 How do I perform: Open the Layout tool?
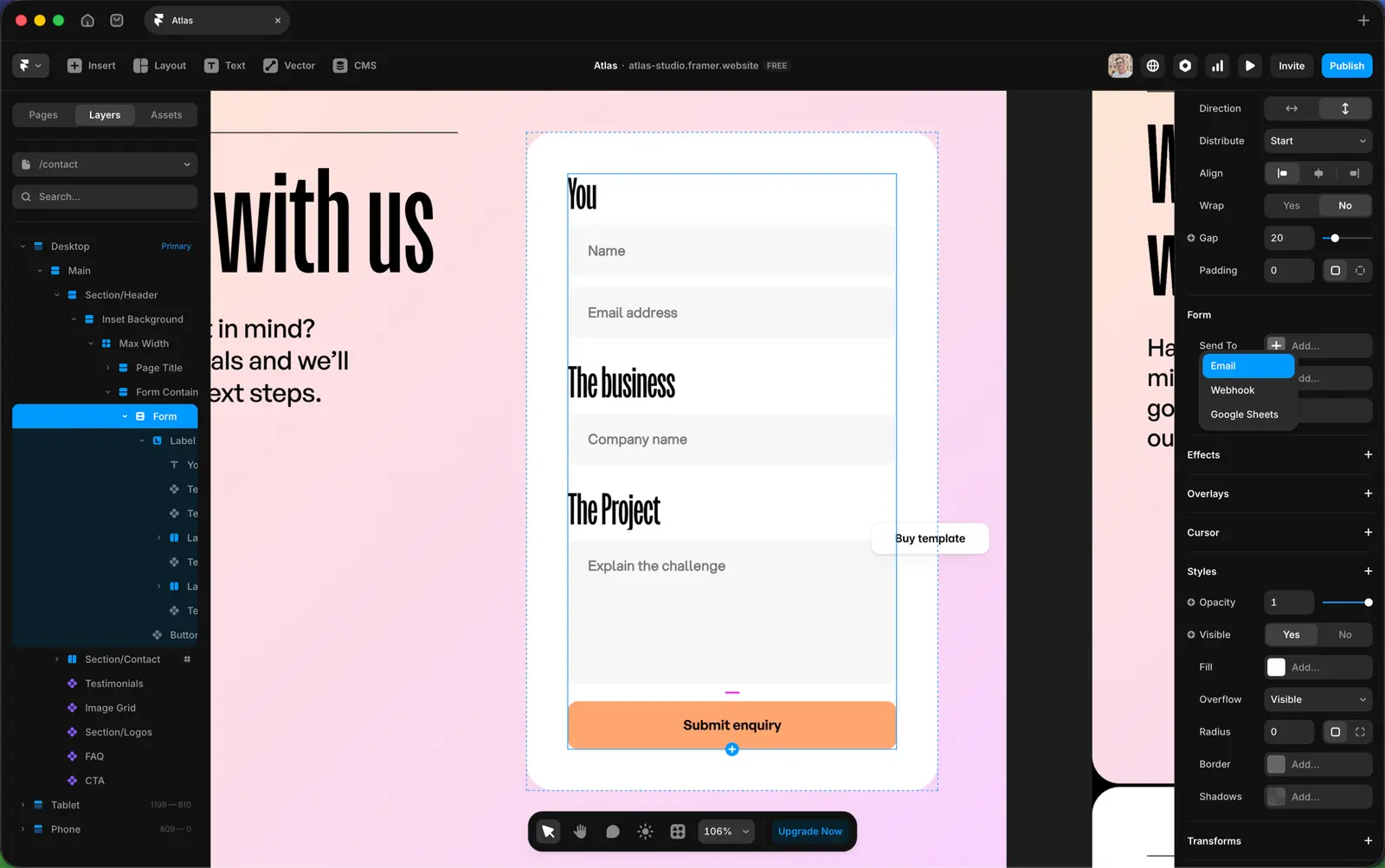[x=159, y=66]
